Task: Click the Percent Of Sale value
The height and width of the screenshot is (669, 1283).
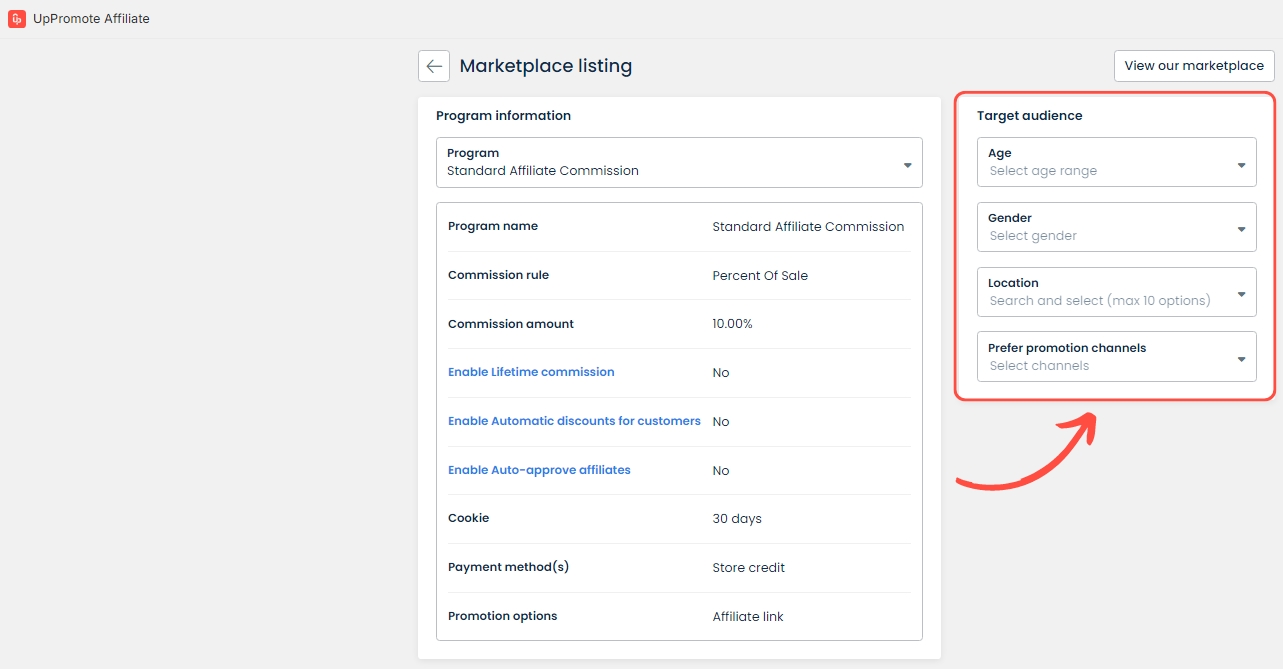Action: [760, 275]
